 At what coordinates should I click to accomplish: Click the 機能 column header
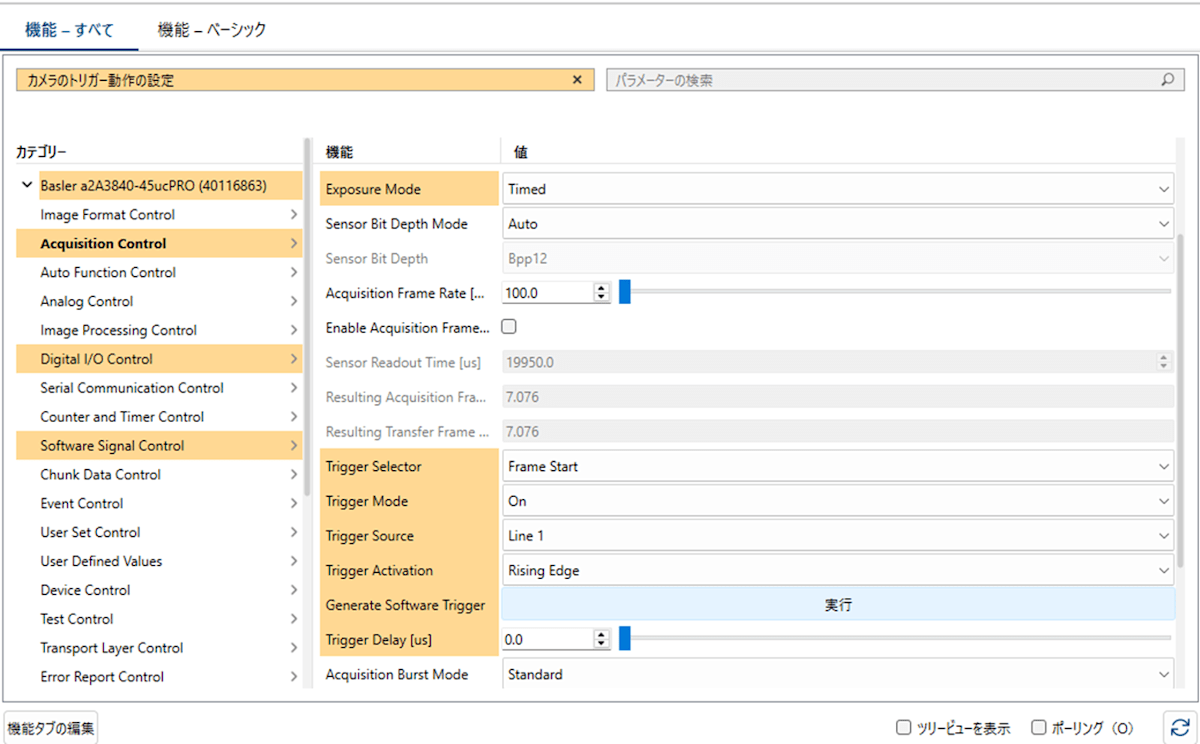pos(340,153)
